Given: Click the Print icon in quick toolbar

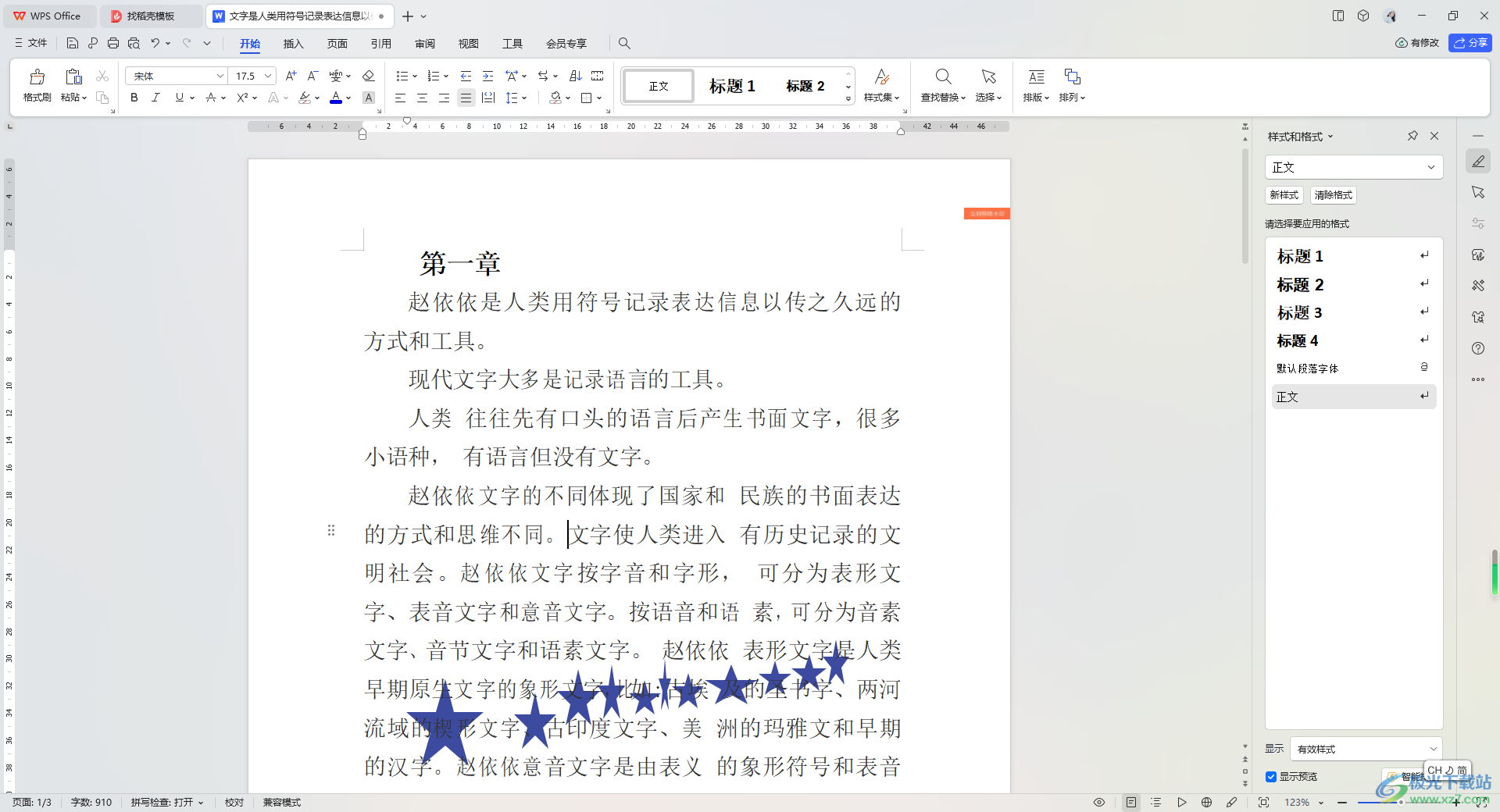Looking at the screenshot, I should point(113,43).
